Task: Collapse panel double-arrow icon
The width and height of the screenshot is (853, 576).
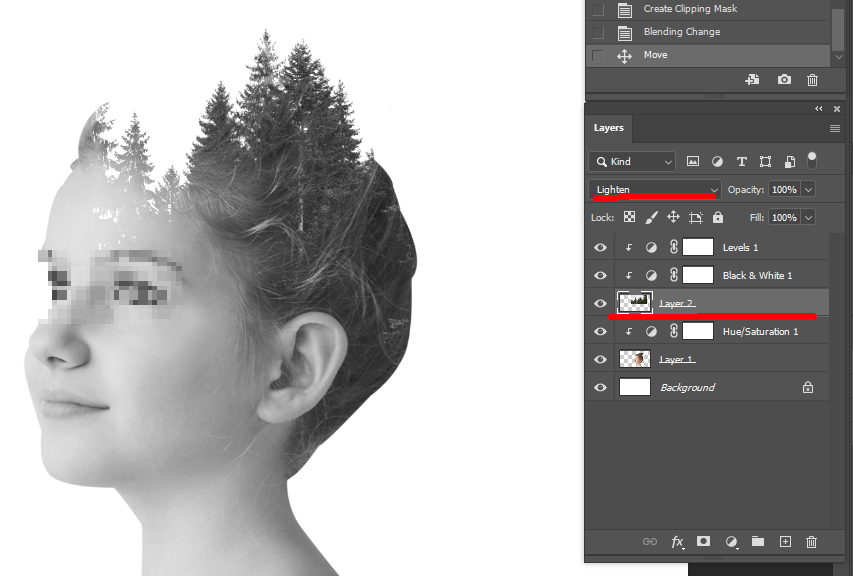Action: click(x=819, y=109)
